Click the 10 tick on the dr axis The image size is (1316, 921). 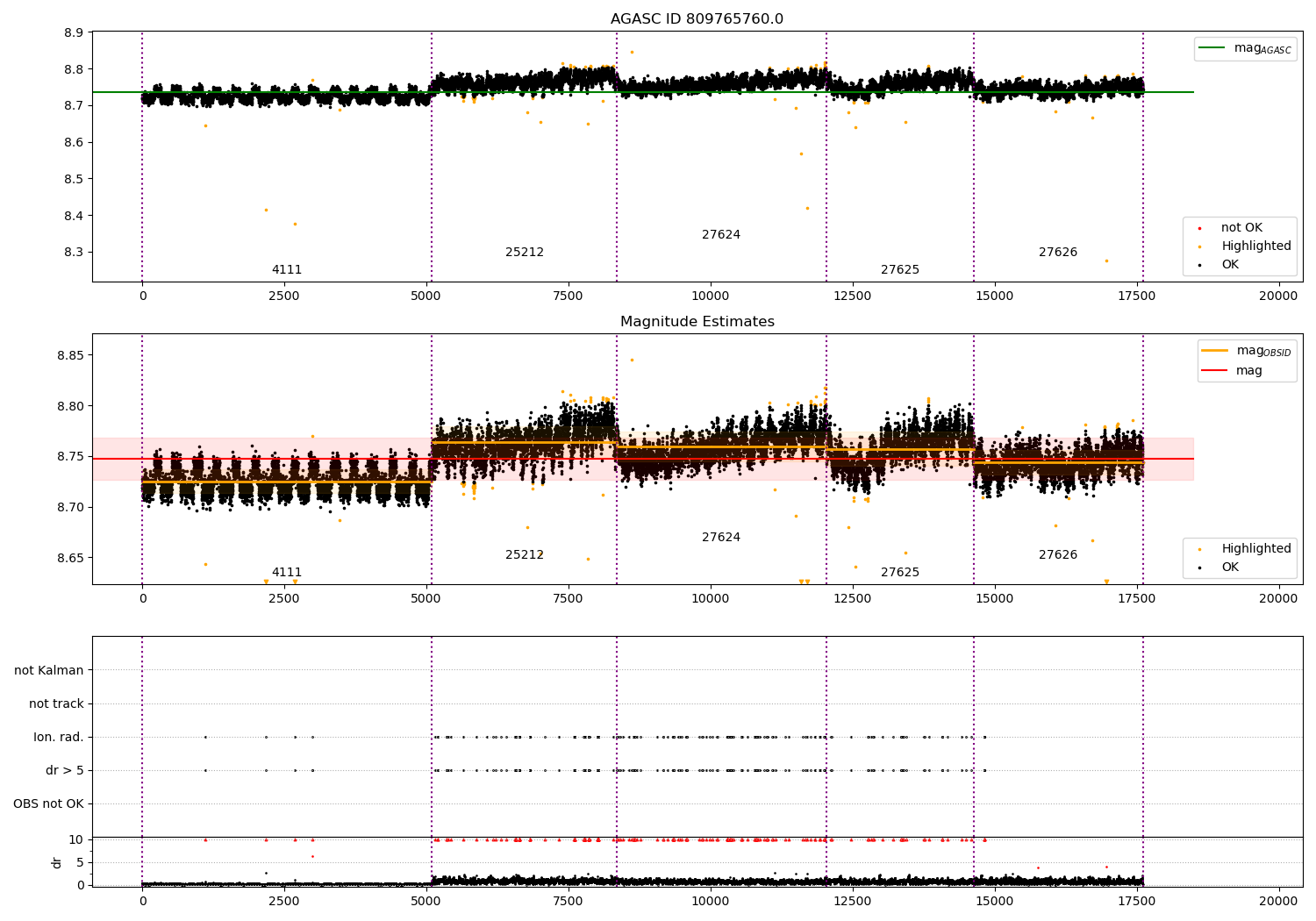(x=76, y=840)
